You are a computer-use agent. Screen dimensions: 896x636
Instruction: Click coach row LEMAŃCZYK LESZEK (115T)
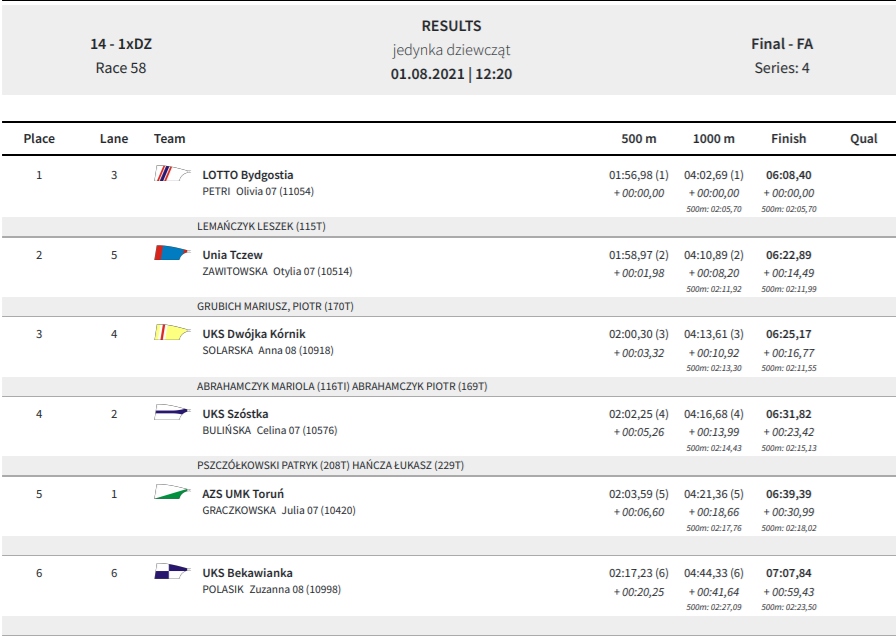261,226
